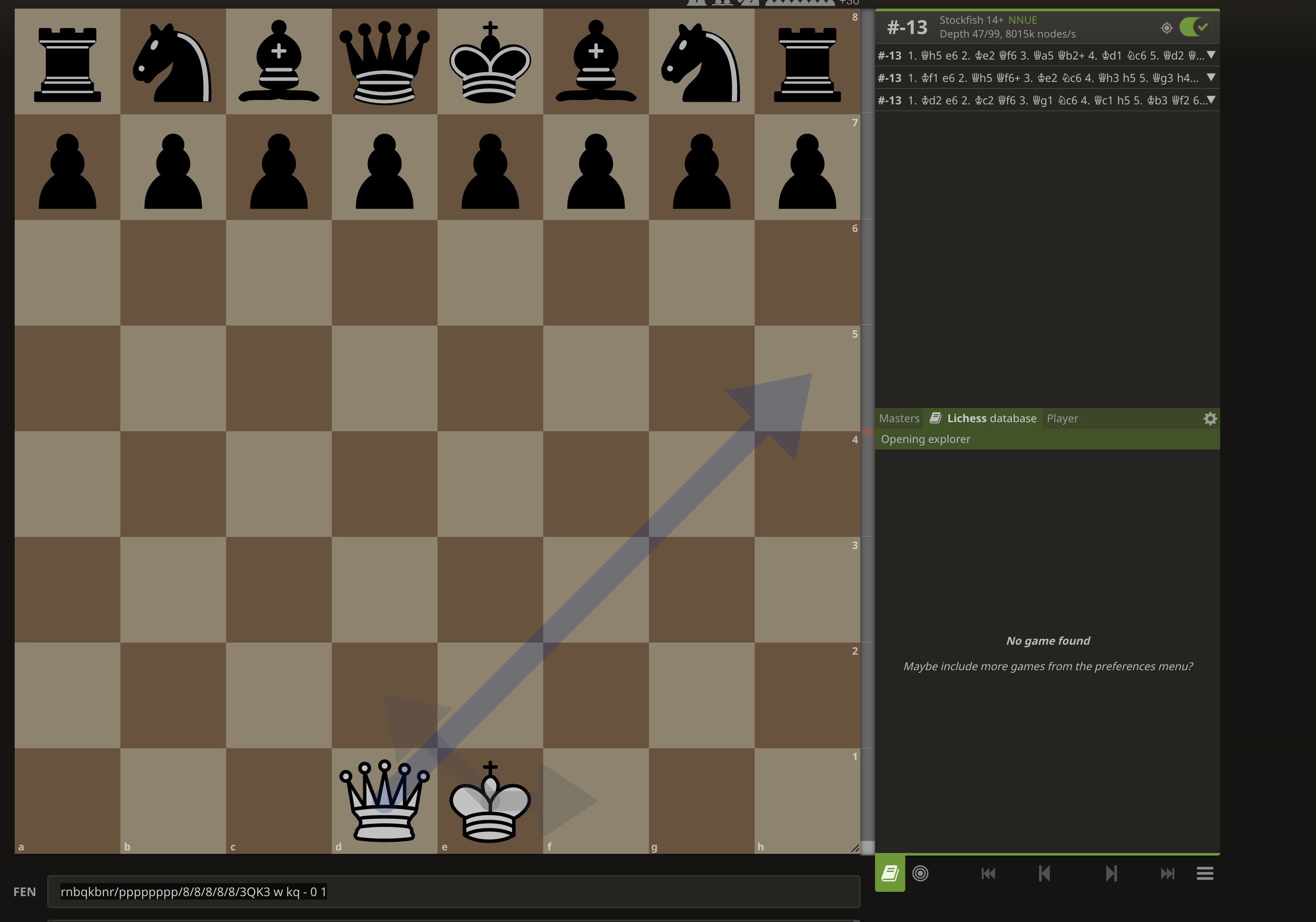Click the #-13 evaluation score

click(907, 27)
